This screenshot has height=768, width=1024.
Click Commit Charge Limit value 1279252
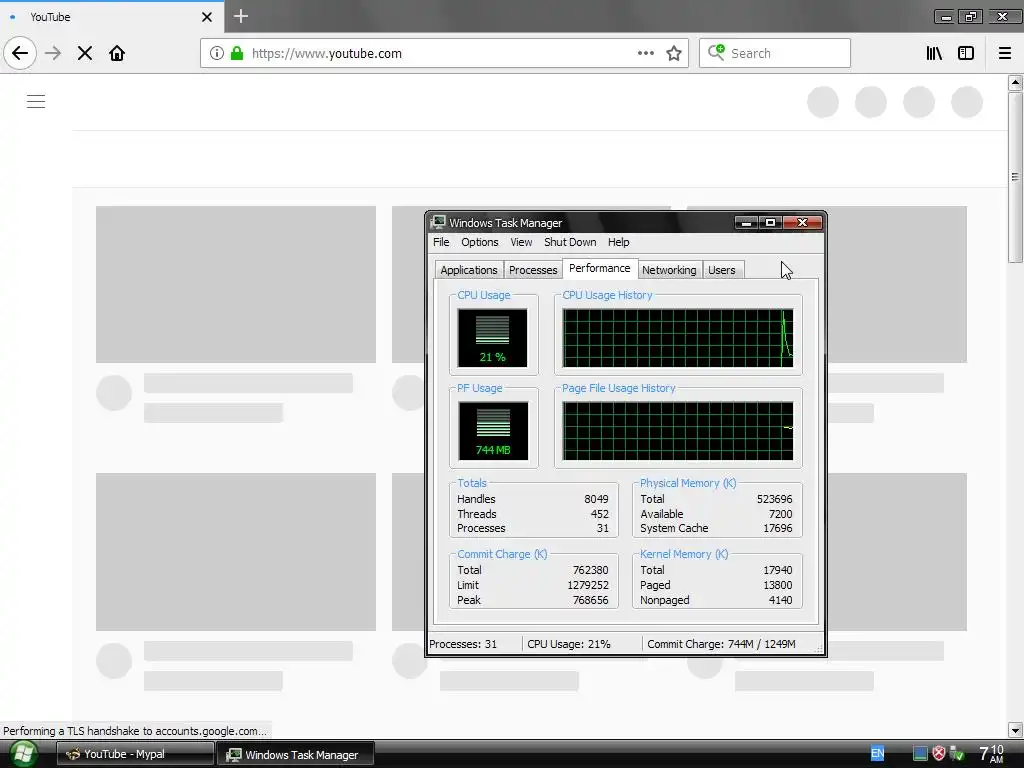(588, 585)
